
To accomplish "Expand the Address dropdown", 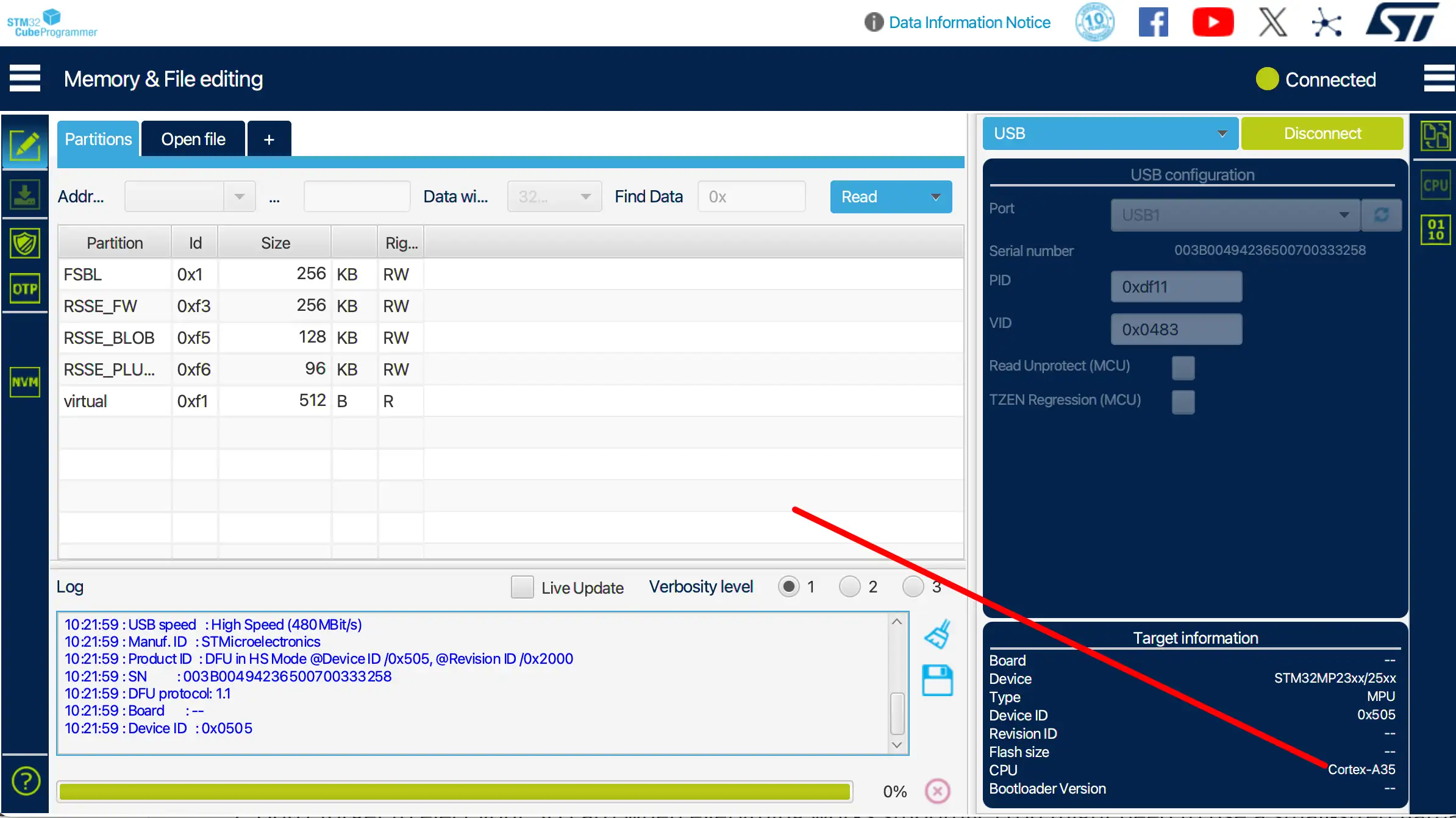I will (x=239, y=196).
